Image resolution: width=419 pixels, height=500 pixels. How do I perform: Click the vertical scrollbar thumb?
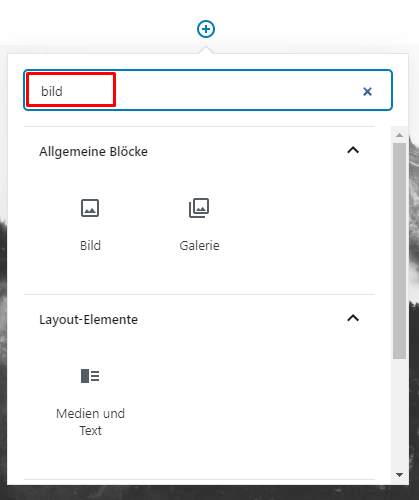click(399, 251)
